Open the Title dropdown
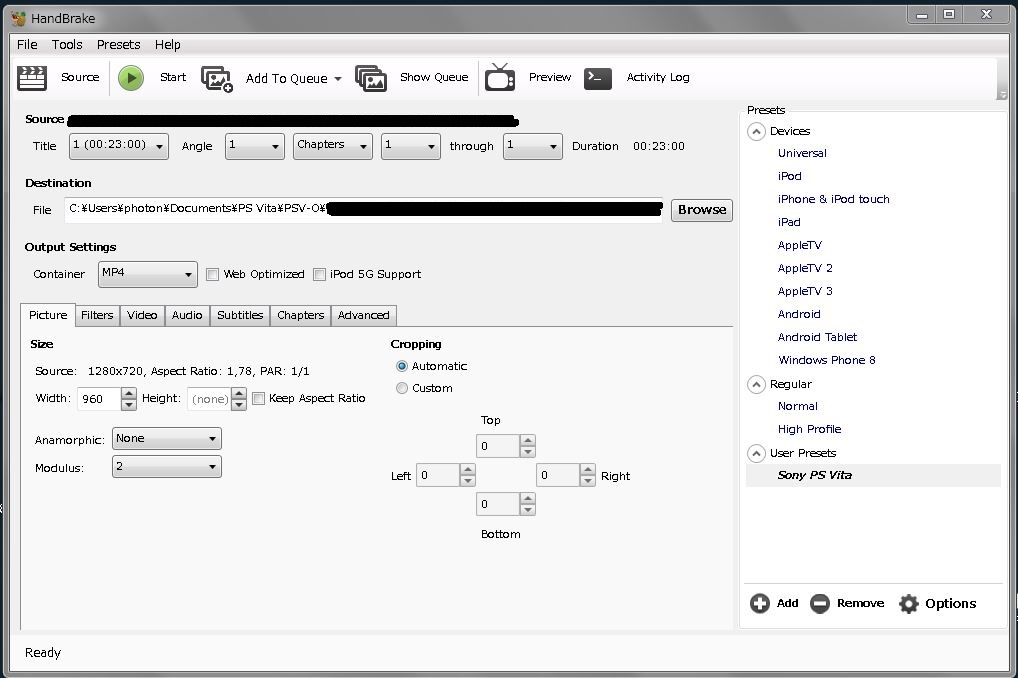 click(119, 145)
